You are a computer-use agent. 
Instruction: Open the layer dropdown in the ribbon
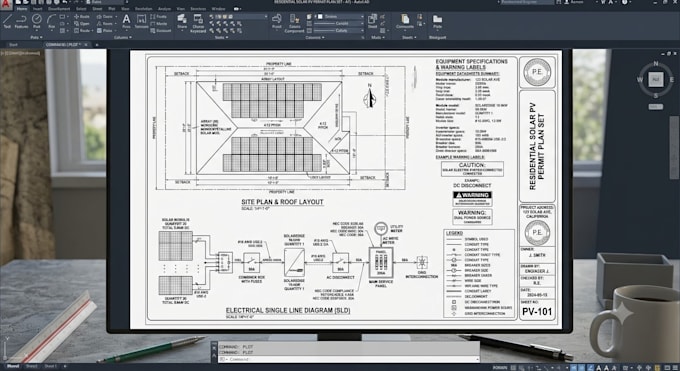(x=238, y=16)
